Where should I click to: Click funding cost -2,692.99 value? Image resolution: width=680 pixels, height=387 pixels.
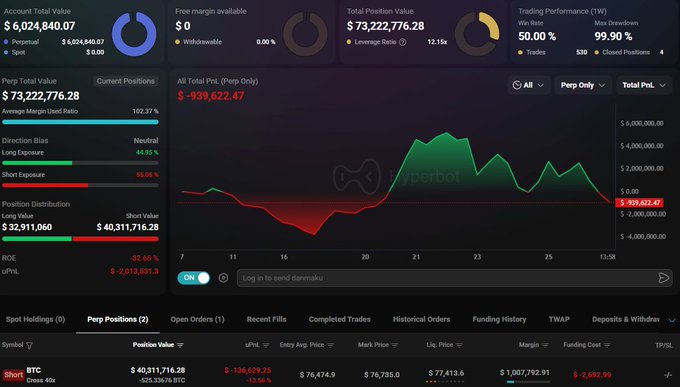pos(592,375)
